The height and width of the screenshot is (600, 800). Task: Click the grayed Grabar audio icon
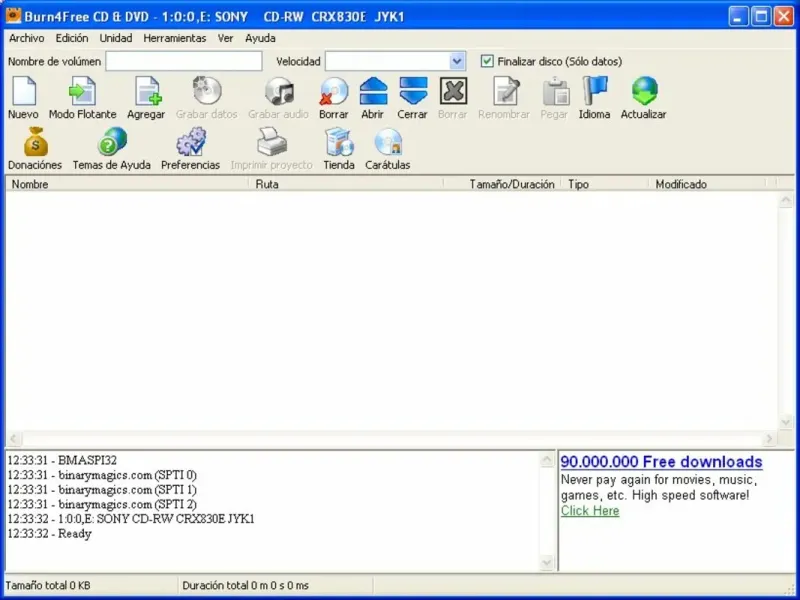279,91
